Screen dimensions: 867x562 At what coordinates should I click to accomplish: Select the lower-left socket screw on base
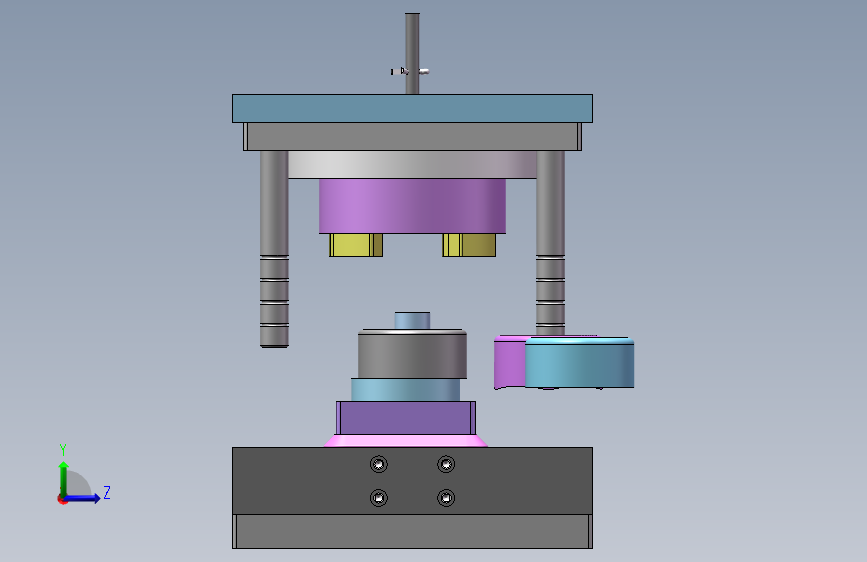(x=379, y=498)
